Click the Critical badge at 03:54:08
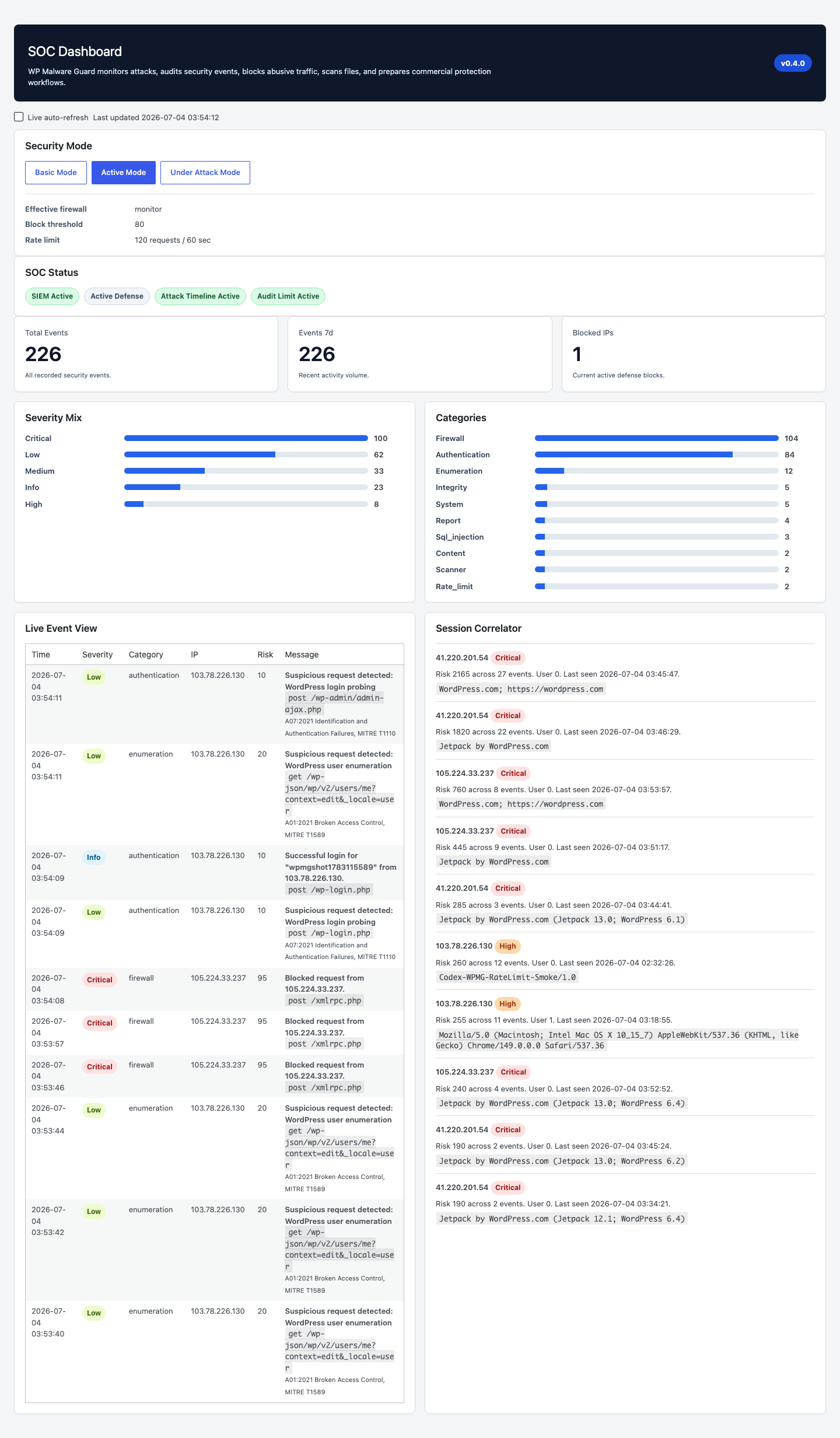This screenshot has width=840, height=1438. (100, 980)
